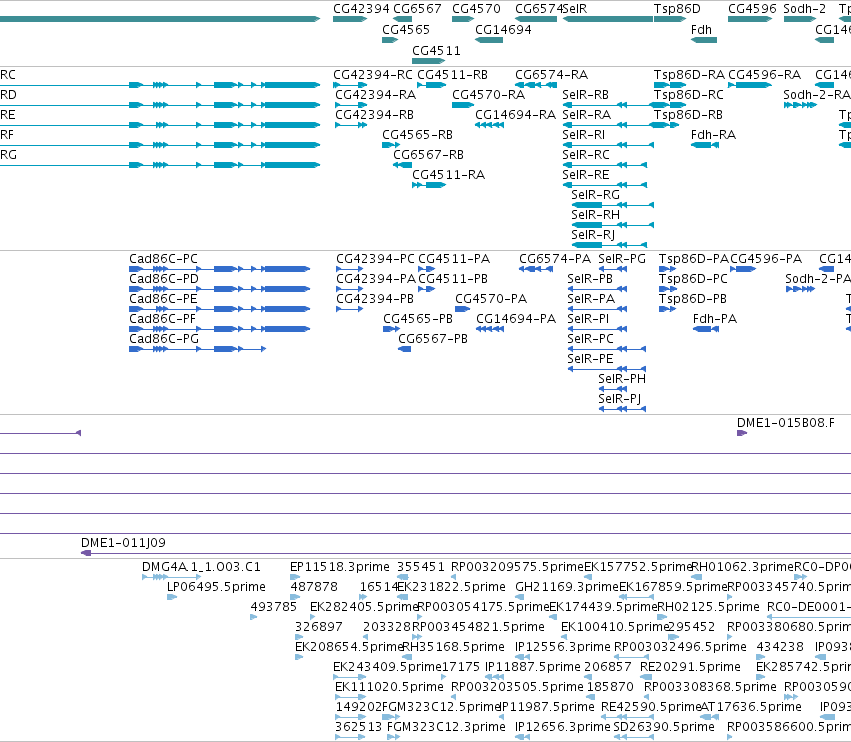Image resolution: width=851 pixels, height=742 pixels.
Task: Open the CG6567-RB transcript label
Action: click(428, 155)
